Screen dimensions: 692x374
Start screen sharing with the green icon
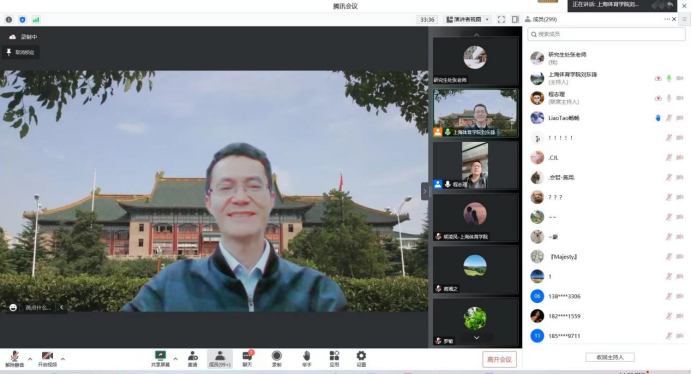click(x=160, y=359)
